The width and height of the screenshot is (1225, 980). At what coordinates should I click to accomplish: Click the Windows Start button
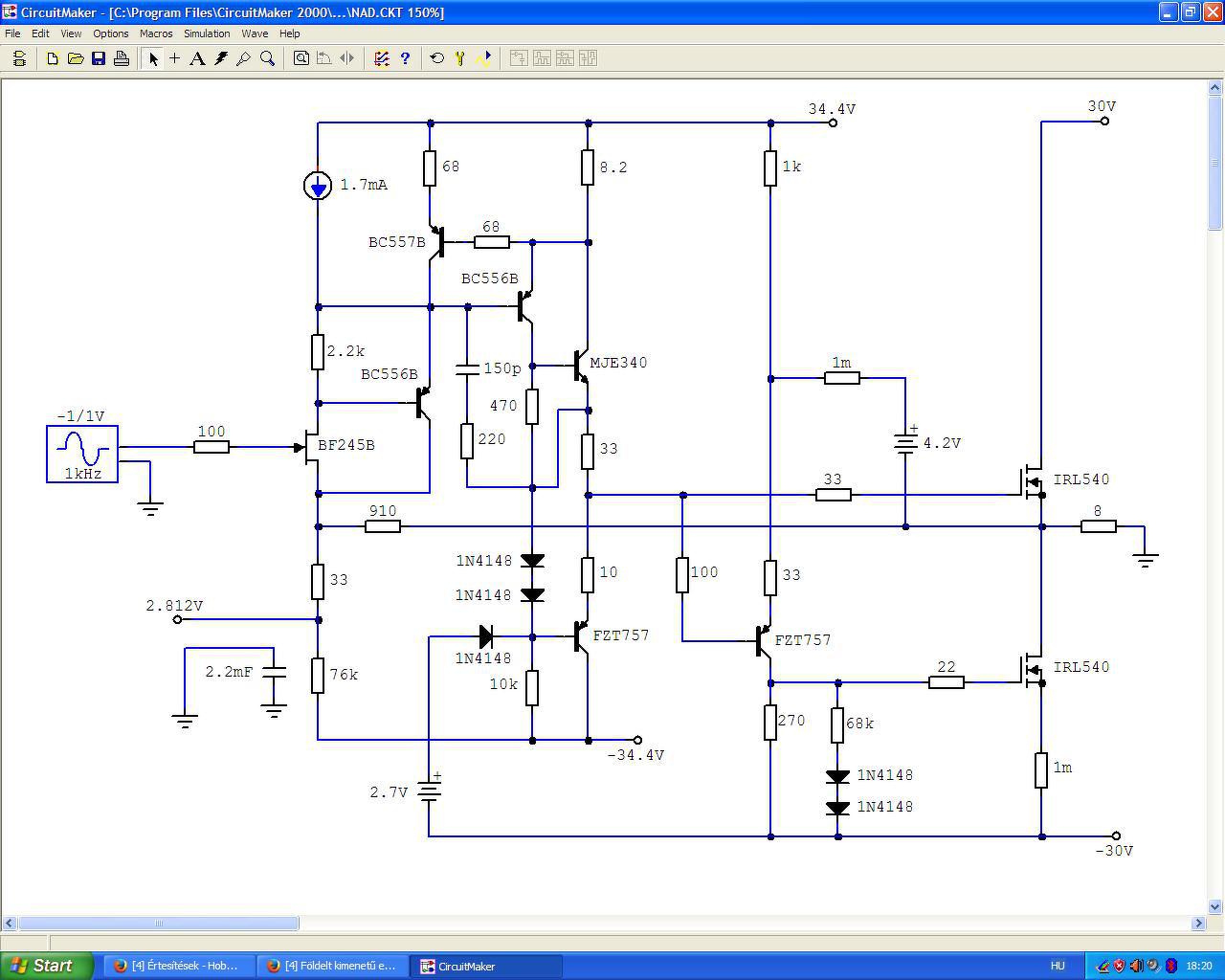coord(47,966)
